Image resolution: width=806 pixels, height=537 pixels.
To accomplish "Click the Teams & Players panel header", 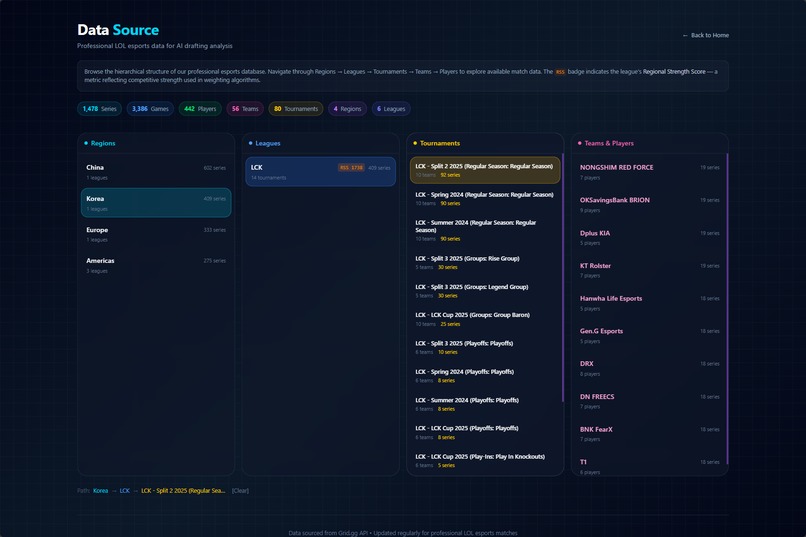I will tap(649, 143).
